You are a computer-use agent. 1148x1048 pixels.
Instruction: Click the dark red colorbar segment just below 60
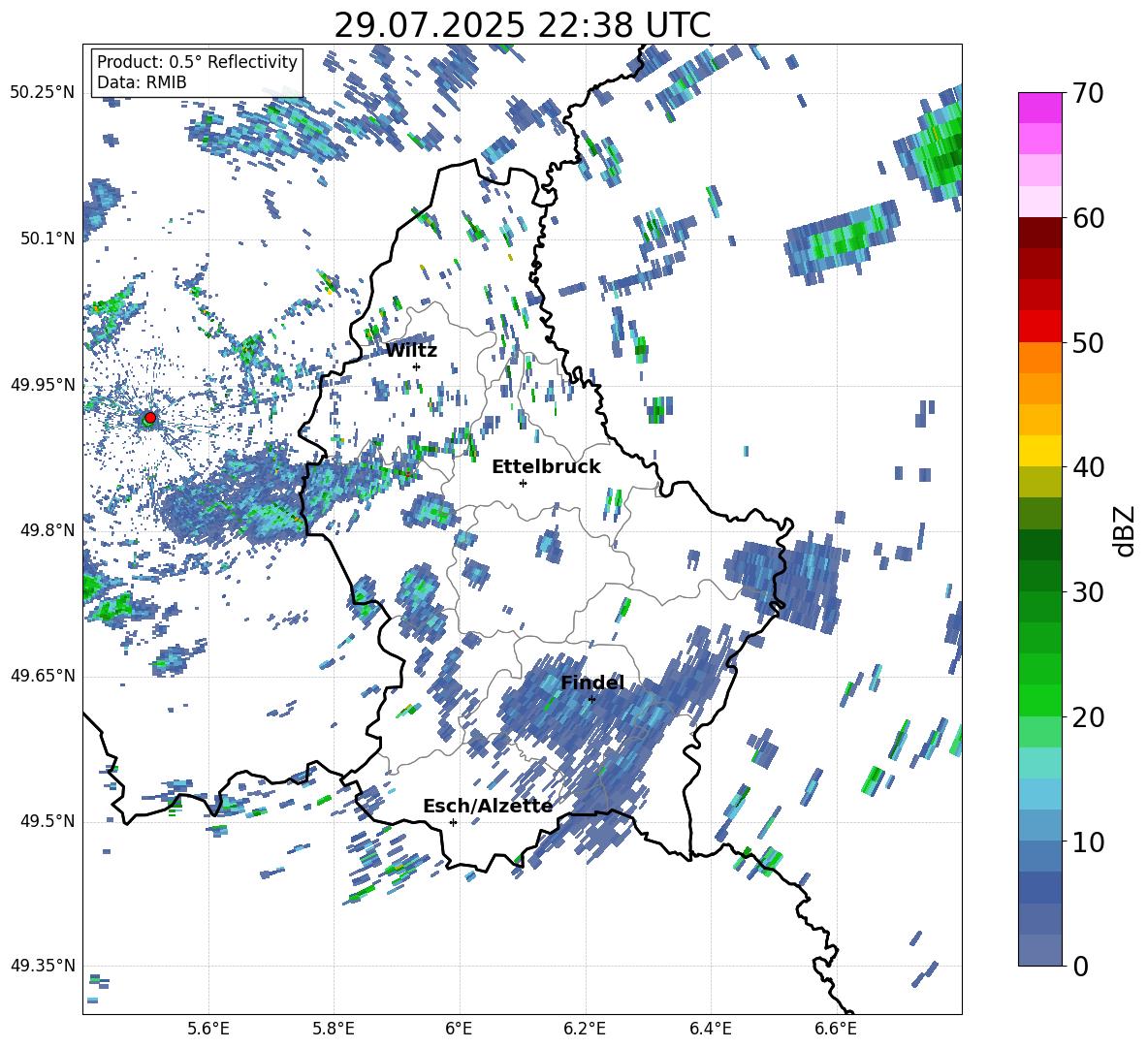click(x=1039, y=233)
